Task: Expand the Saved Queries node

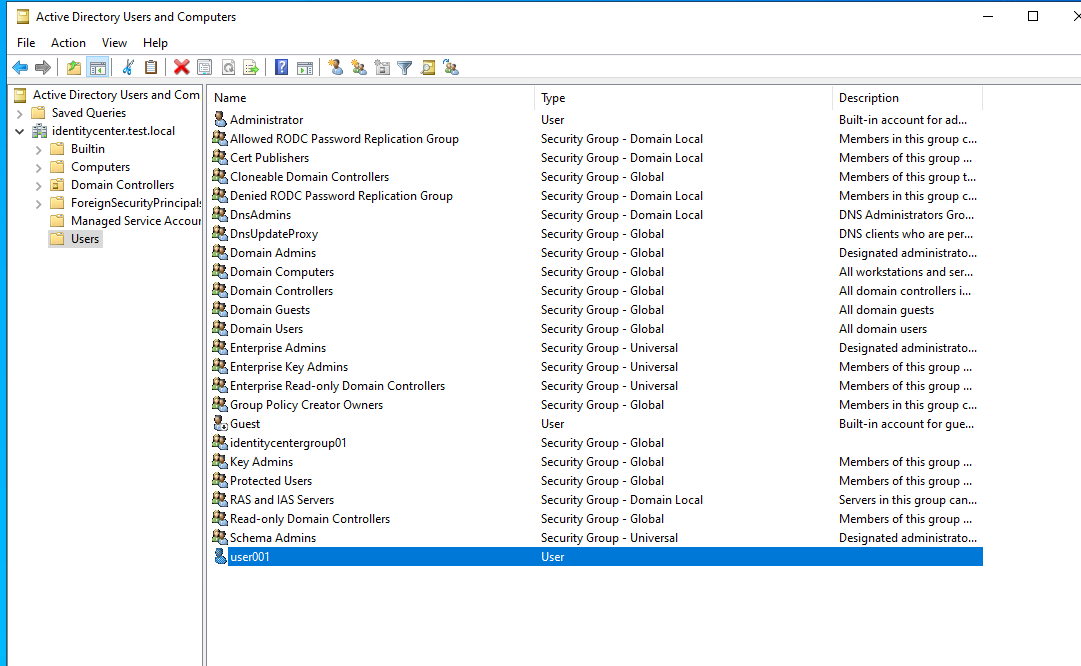Action: pyautogui.click(x=20, y=113)
